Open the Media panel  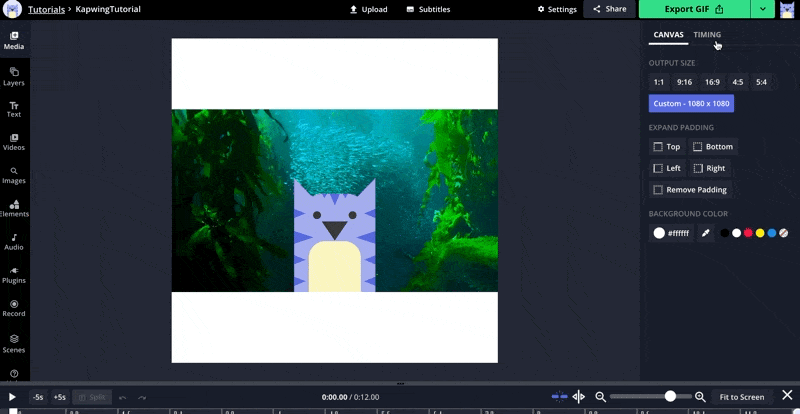14,41
